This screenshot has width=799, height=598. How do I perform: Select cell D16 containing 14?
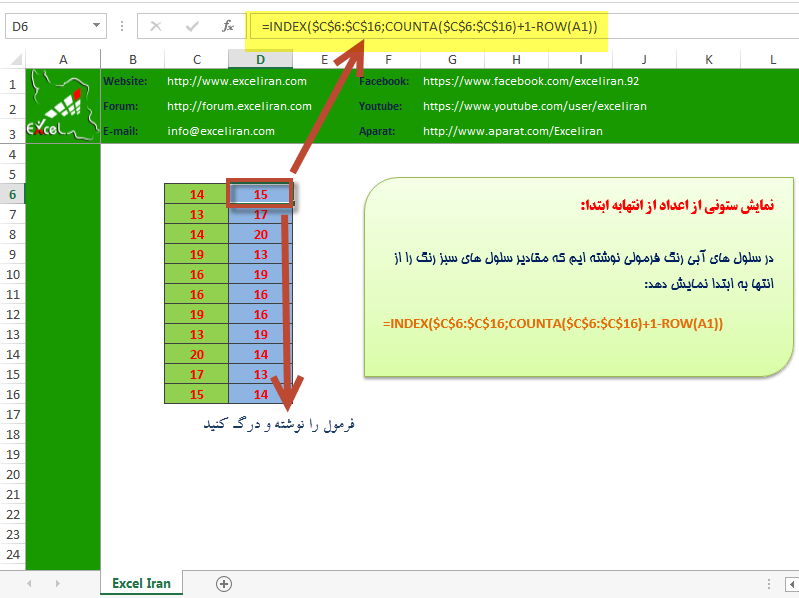[260, 394]
